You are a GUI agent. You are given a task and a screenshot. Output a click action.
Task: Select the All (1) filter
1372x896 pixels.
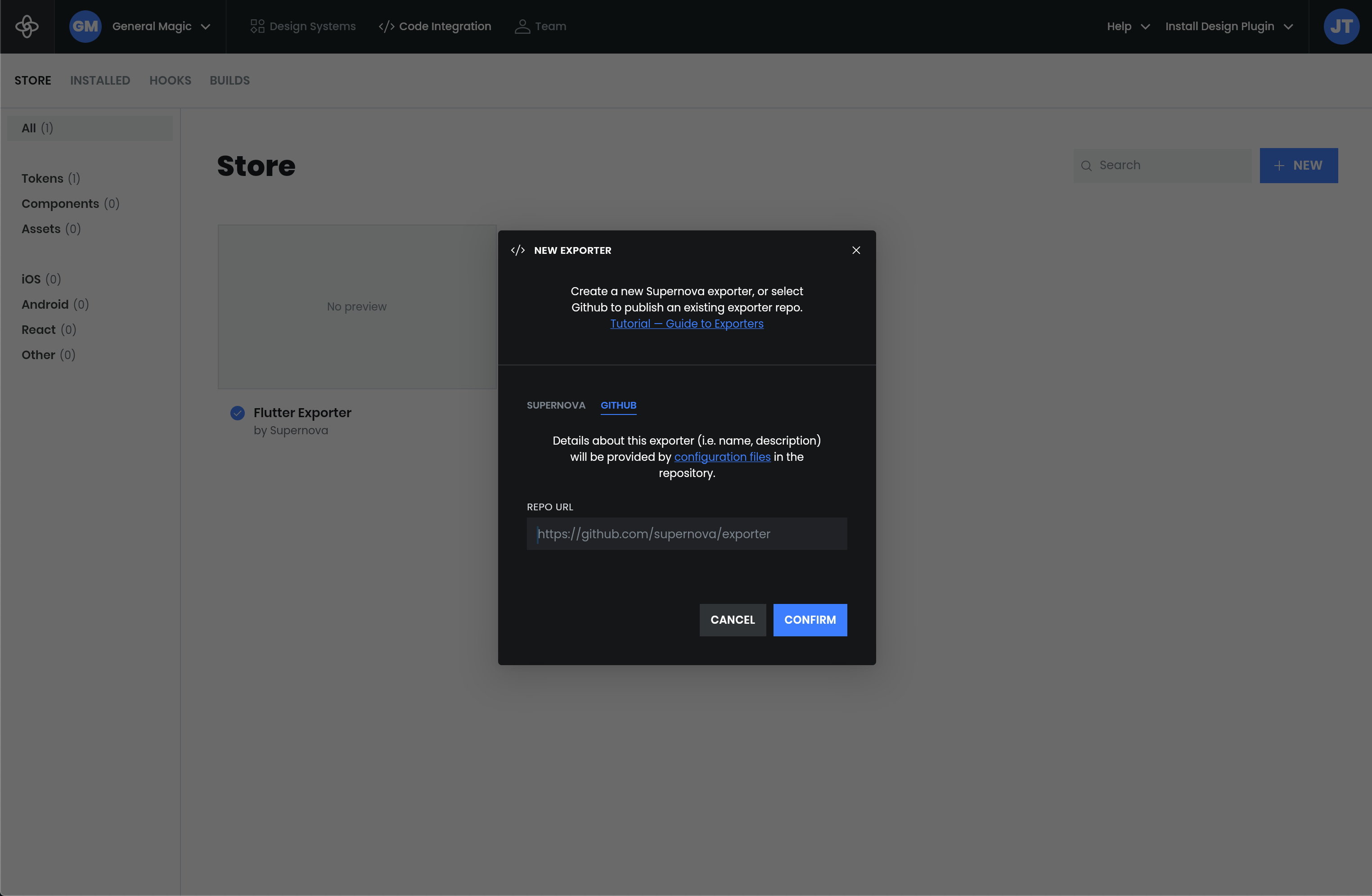pos(90,128)
